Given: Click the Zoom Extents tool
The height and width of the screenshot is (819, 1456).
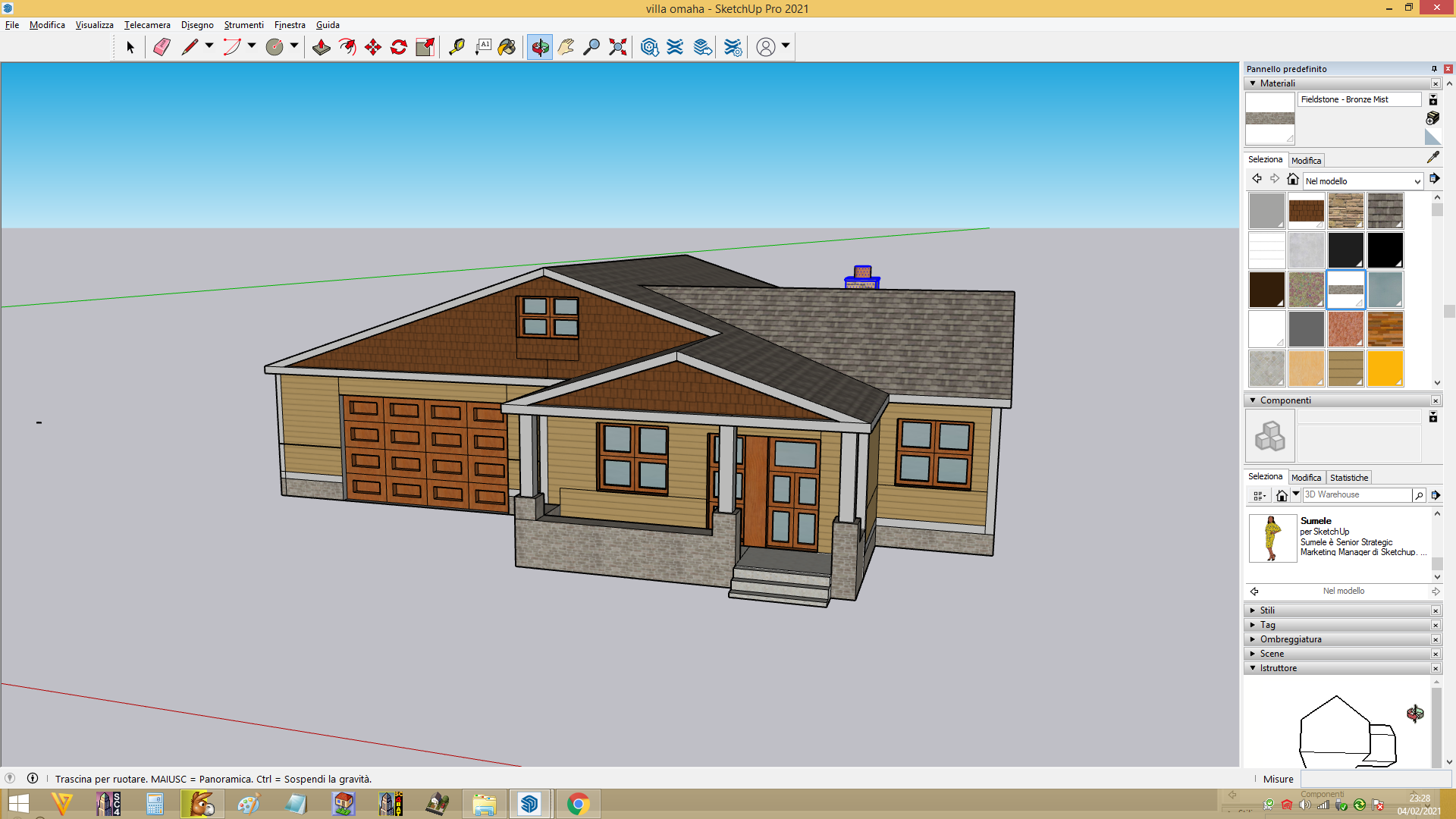Looking at the screenshot, I should 618,47.
